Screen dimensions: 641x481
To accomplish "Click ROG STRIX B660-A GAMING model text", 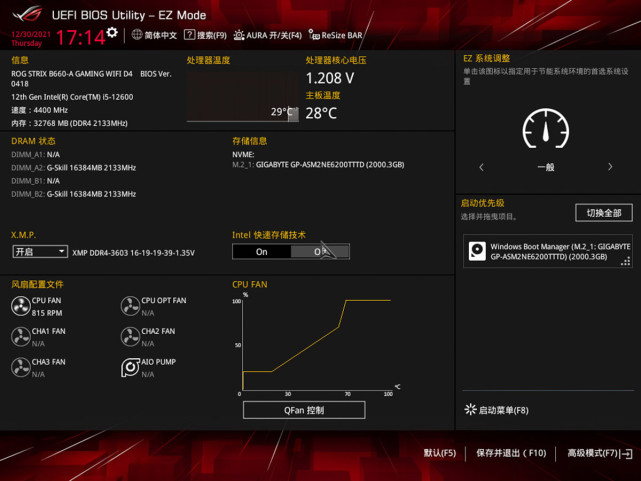I will (72, 74).
